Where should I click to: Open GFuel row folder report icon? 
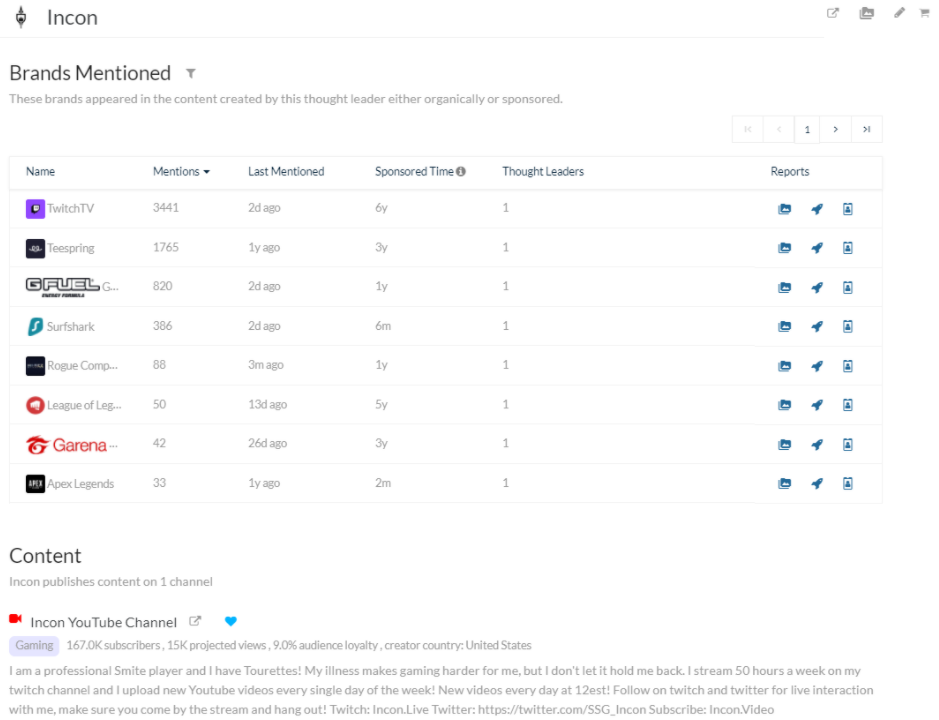784,287
